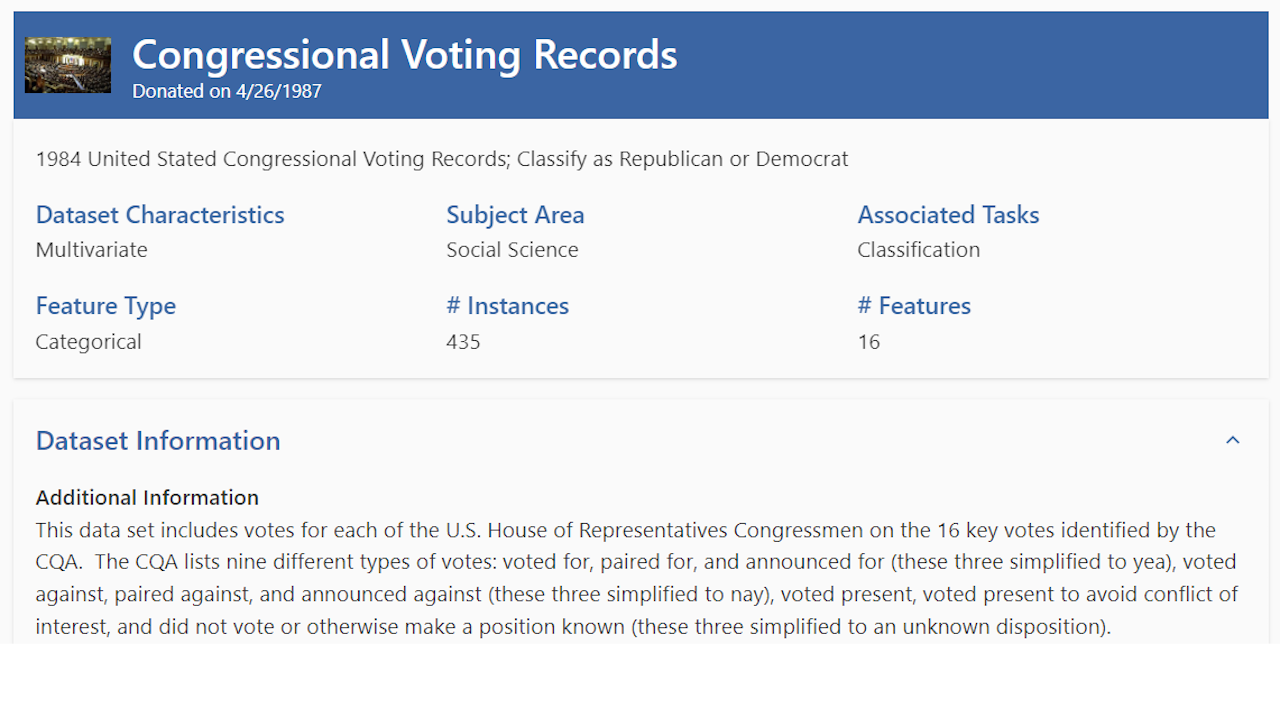Select the title Congressional Voting Records

[x=404, y=55]
